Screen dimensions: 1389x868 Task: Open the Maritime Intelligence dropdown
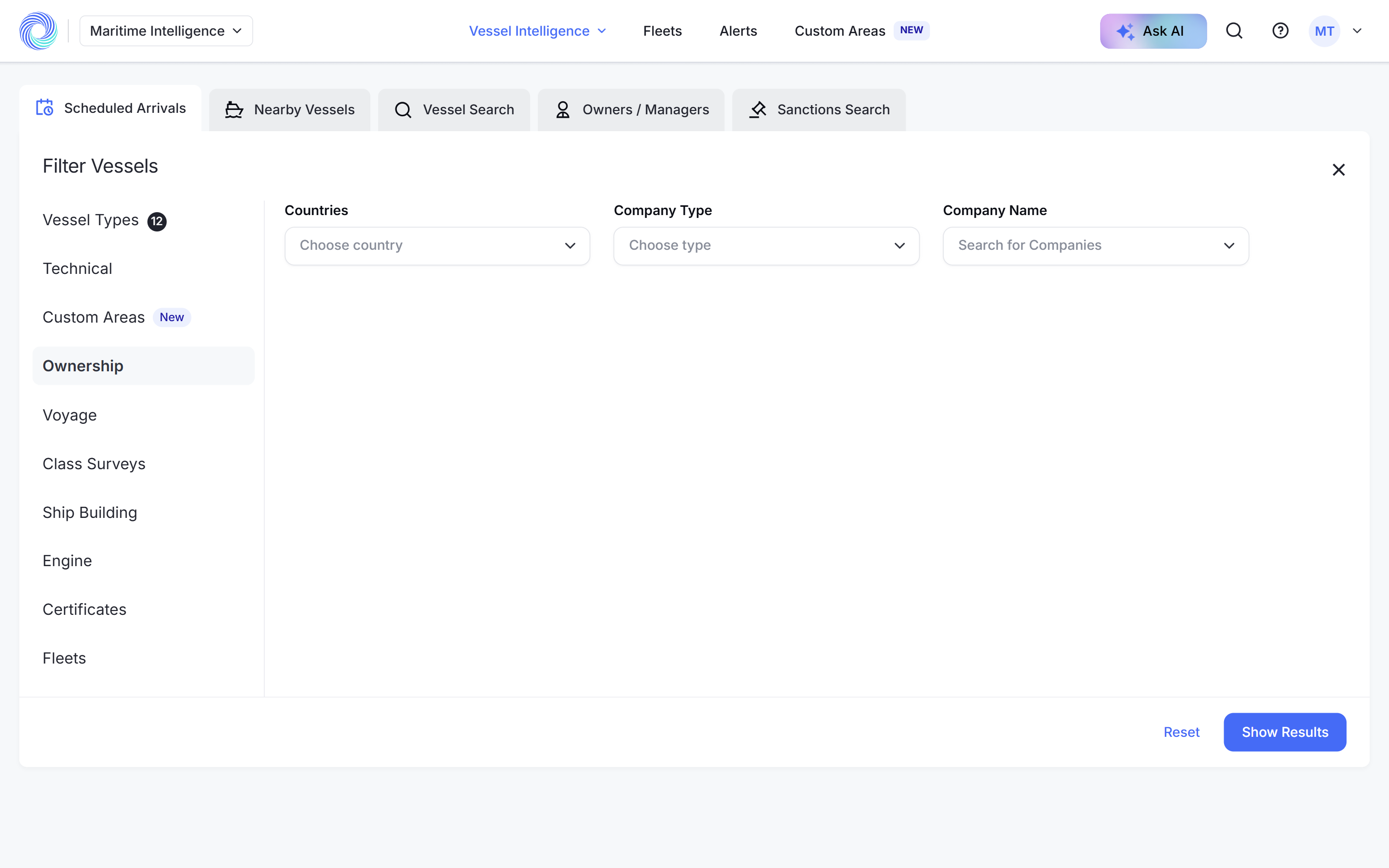pos(166,31)
